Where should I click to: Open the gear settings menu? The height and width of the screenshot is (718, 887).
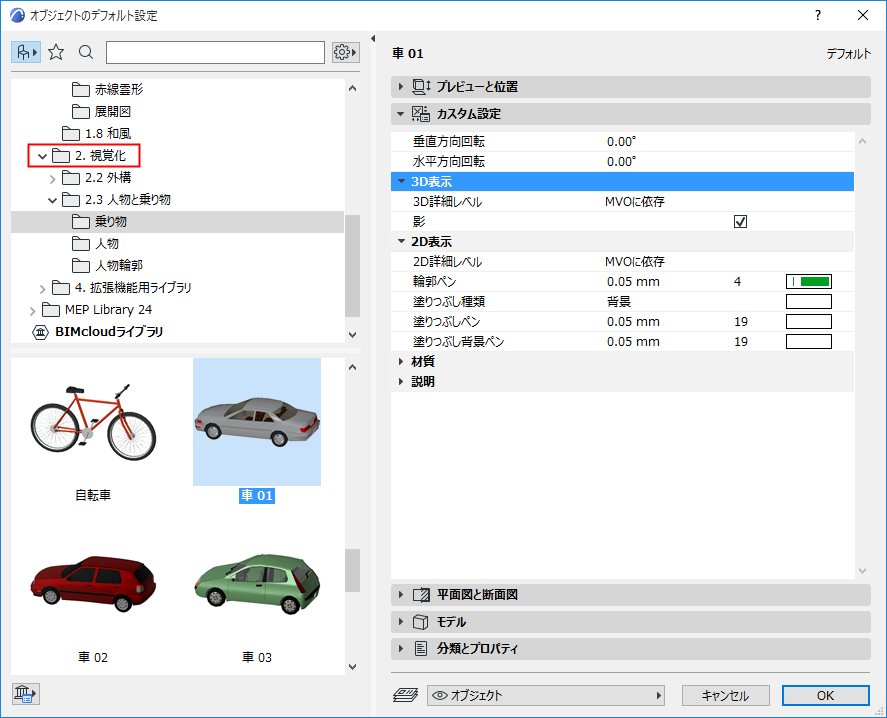346,53
